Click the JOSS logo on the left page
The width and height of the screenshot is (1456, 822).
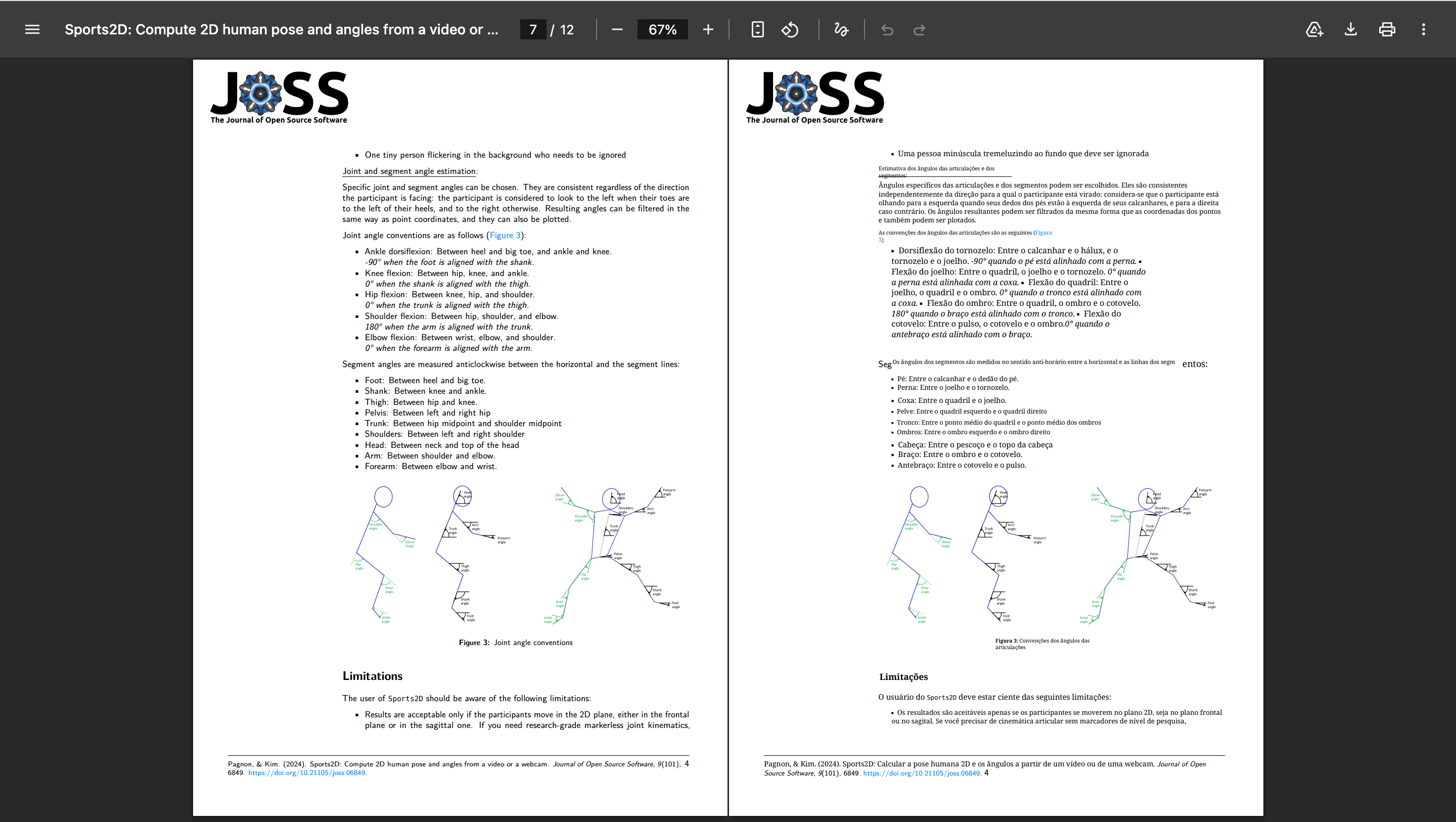pos(279,97)
